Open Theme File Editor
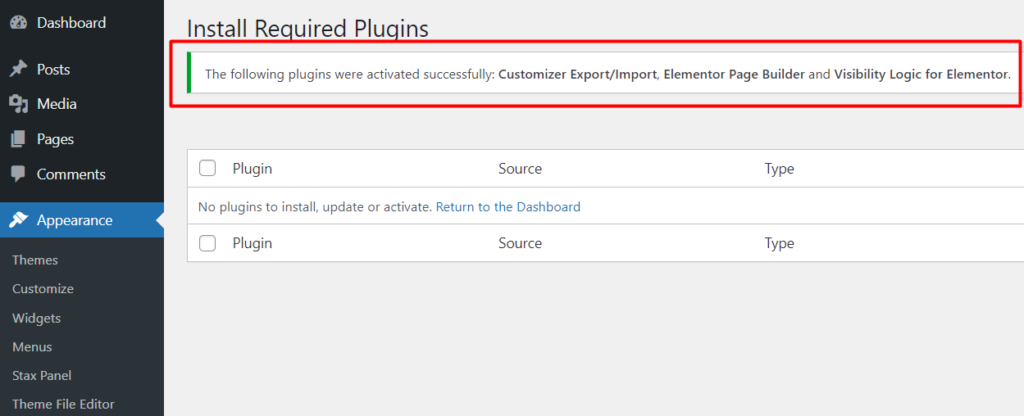 coord(63,404)
